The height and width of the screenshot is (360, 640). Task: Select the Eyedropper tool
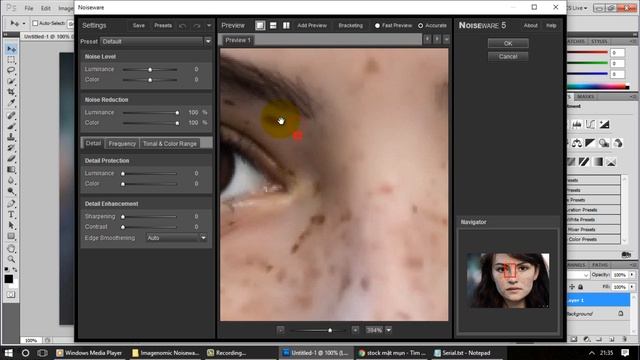click(11, 102)
